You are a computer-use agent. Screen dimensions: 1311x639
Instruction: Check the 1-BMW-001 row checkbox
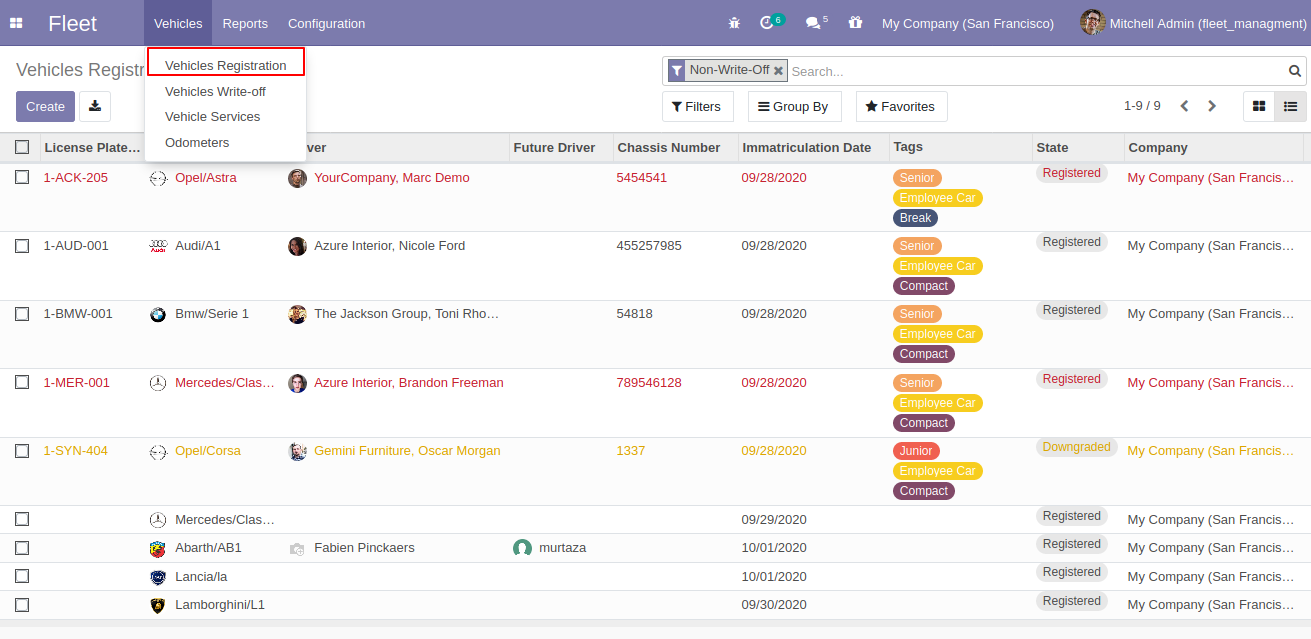pyautogui.click(x=22, y=313)
